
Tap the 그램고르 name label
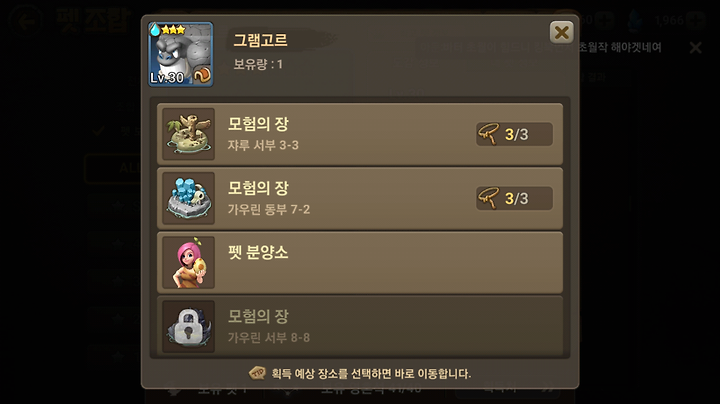[260, 40]
